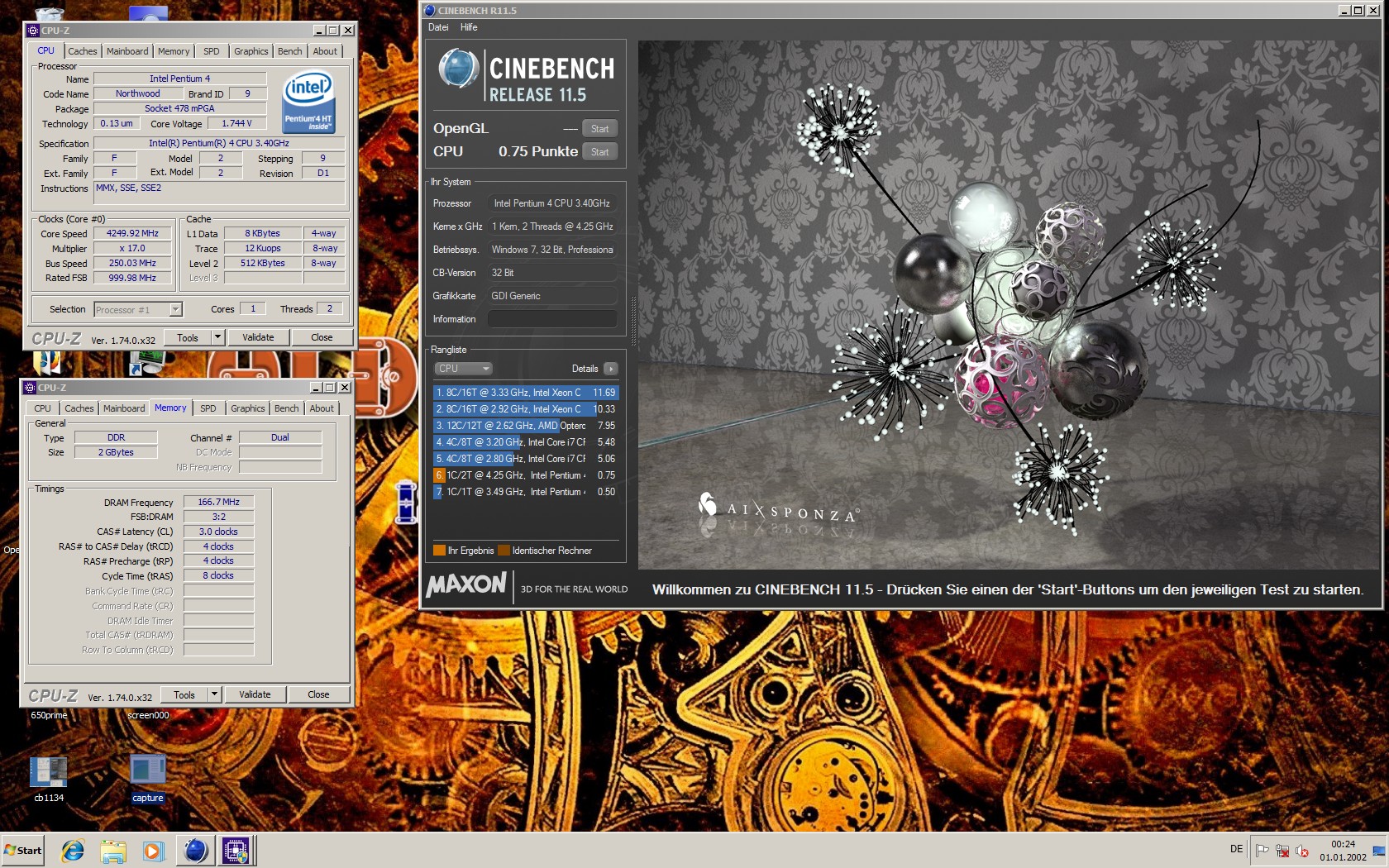The image size is (1389, 868).
Task: Click the Information field in Cinebench
Action: point(551,319)
